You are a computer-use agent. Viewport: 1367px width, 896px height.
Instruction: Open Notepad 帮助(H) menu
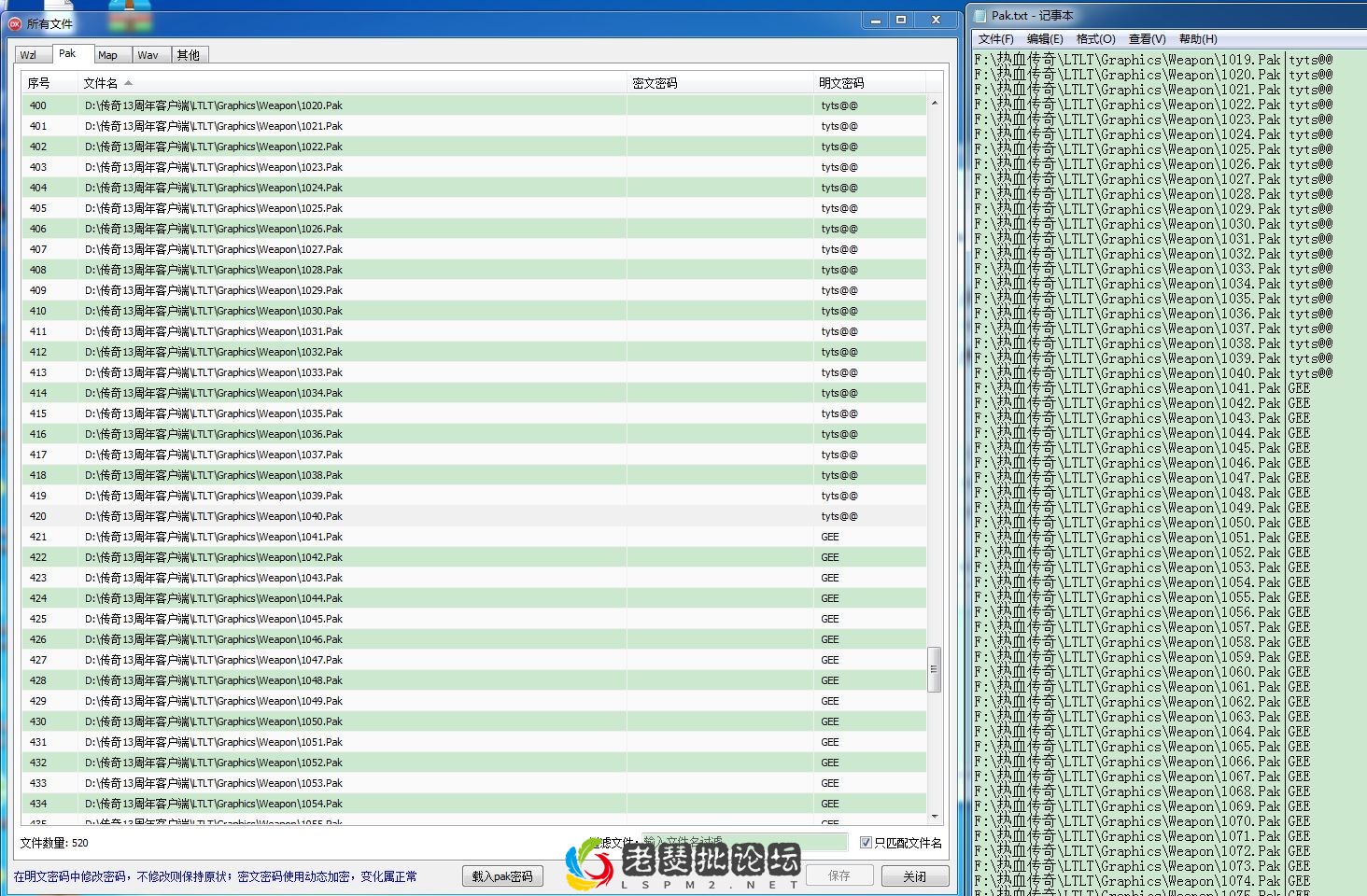pos(1198,39)
